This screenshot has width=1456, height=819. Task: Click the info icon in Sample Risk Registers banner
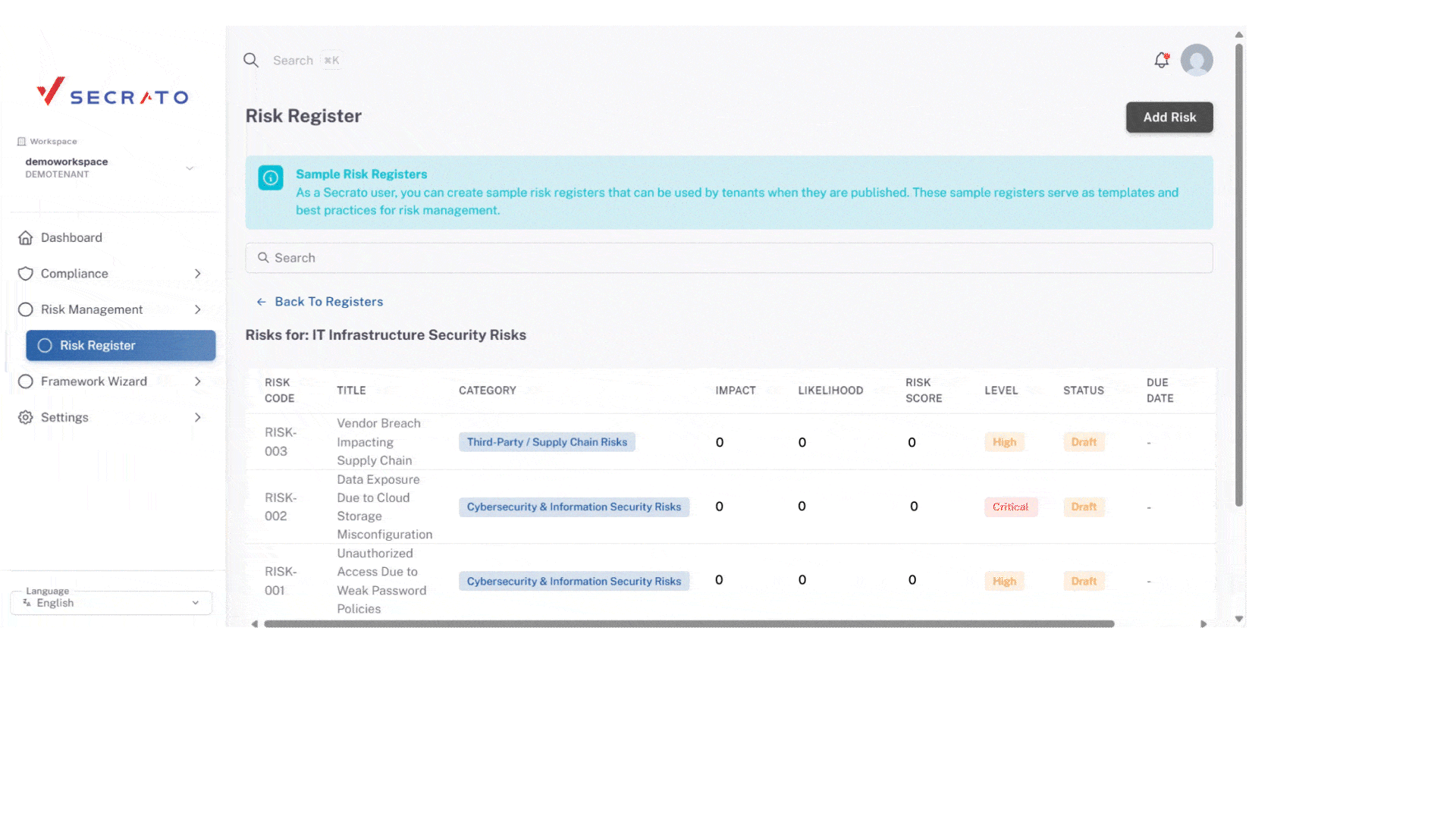271,178
